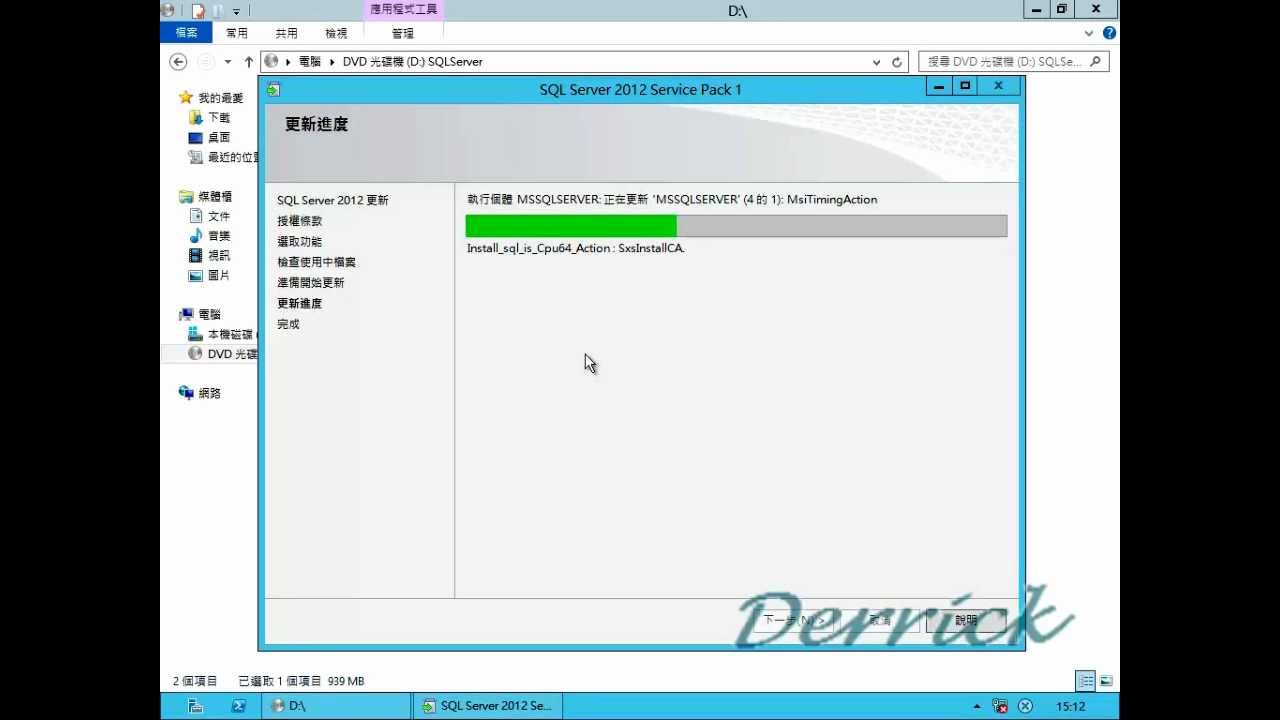Click the Install_sql_is_Cpu64_Action status text
Image resolution: width=1280 pixels, height=720 pixels.
click(576, 248)
